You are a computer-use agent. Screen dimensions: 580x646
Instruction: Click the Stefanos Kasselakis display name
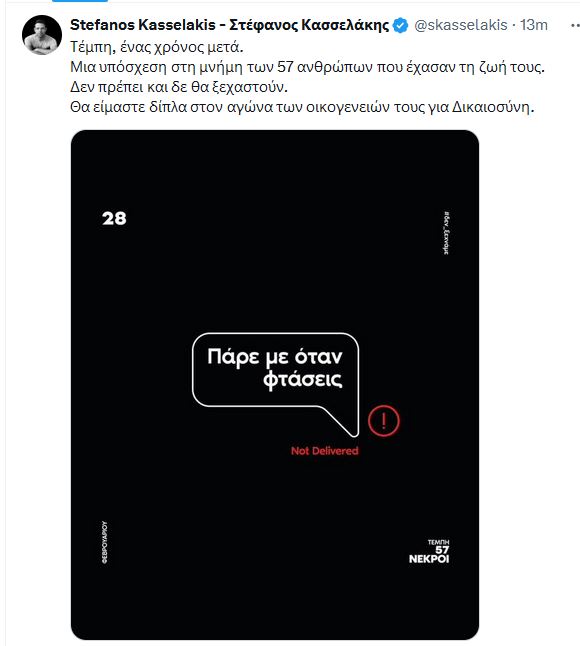coord(229,25)
